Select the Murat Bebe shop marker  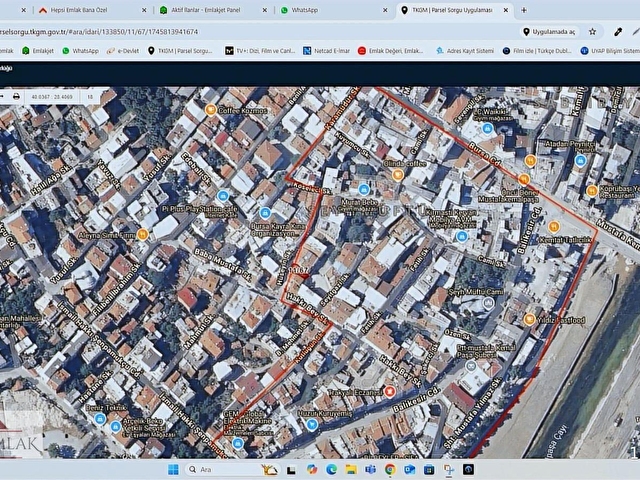point(364,190)
